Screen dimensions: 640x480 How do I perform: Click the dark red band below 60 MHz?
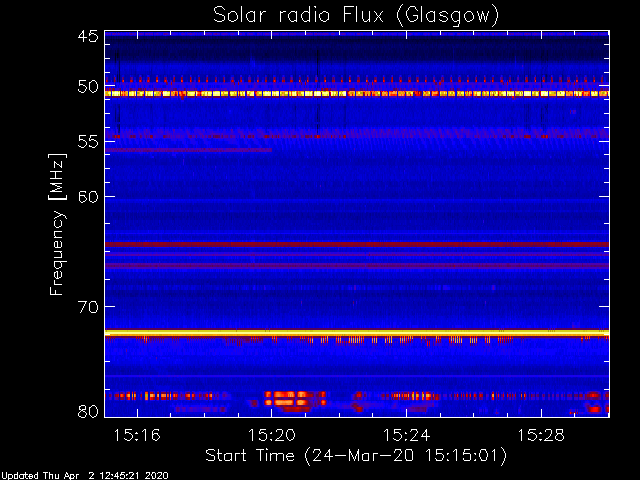[x=357, y=244]
